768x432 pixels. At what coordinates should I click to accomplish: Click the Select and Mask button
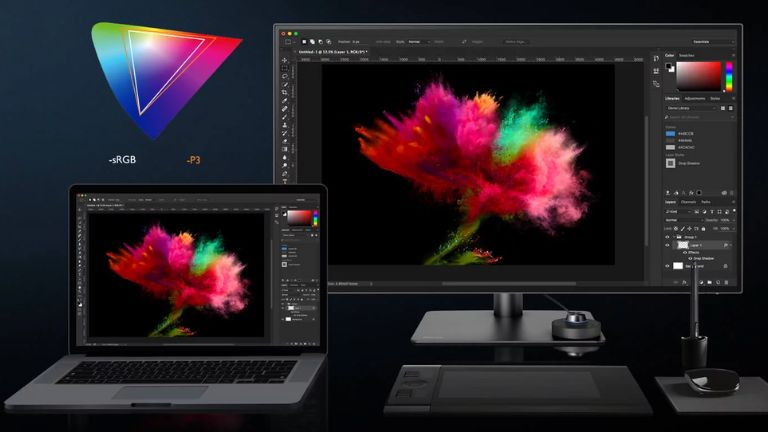515,42
